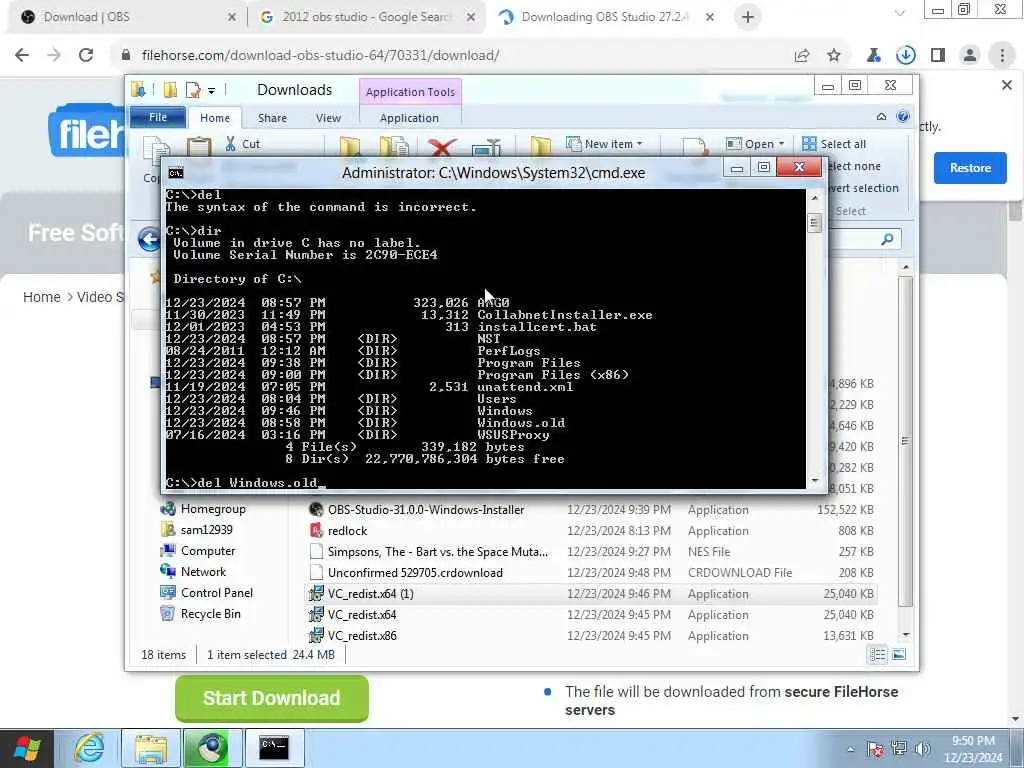Click the Action Center flag tray icon
This screenshot has height=768, width=1024.
(875, 748)
